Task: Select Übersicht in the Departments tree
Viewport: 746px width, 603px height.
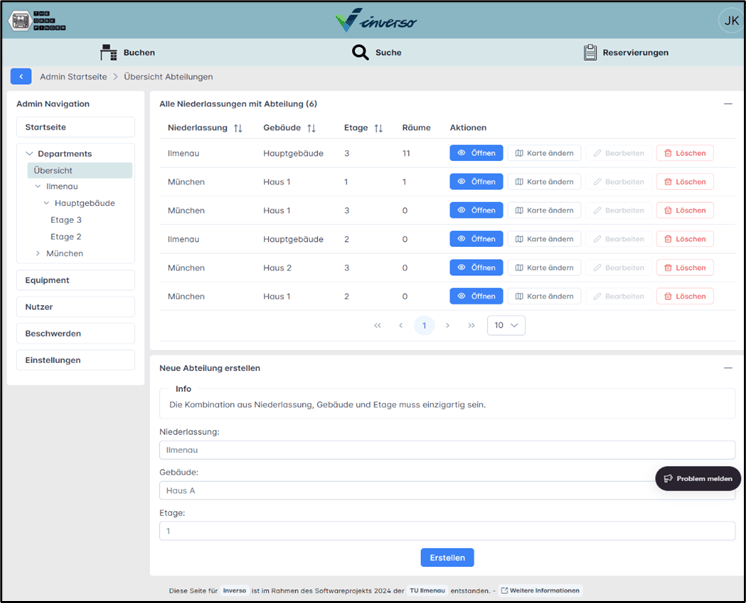Action: [80, 170]
